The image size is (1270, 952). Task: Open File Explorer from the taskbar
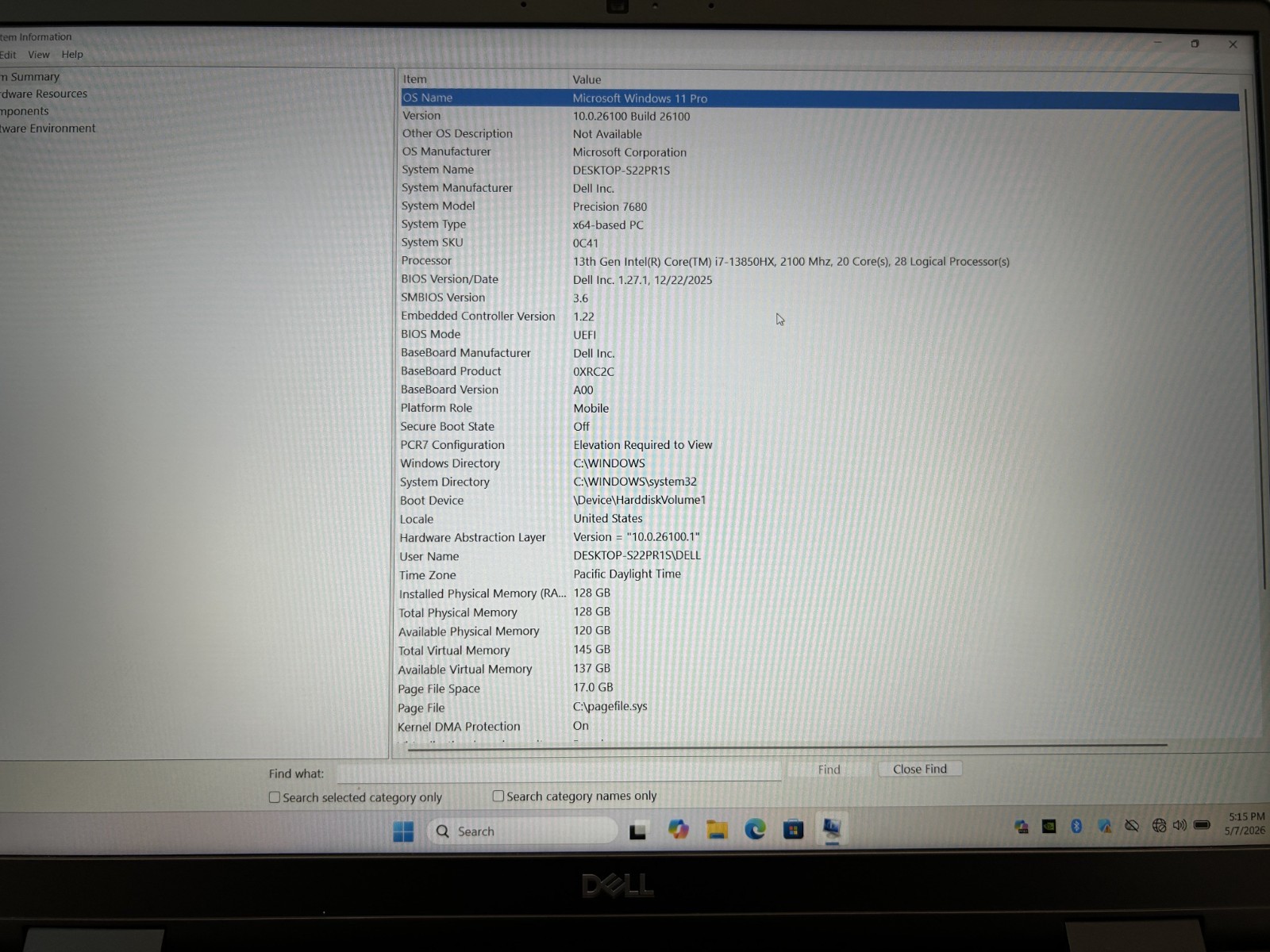click(717, 830)
